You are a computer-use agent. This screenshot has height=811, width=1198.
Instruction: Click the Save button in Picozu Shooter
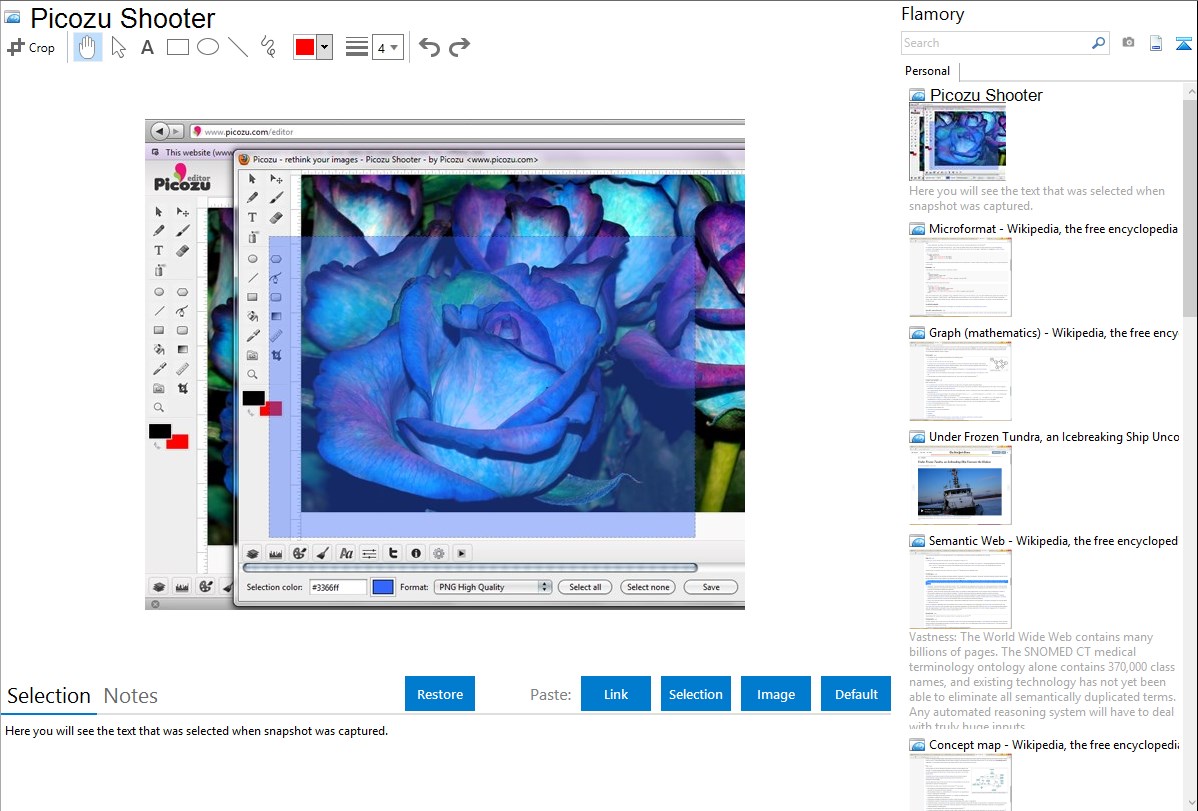click(x=711, y=587)
